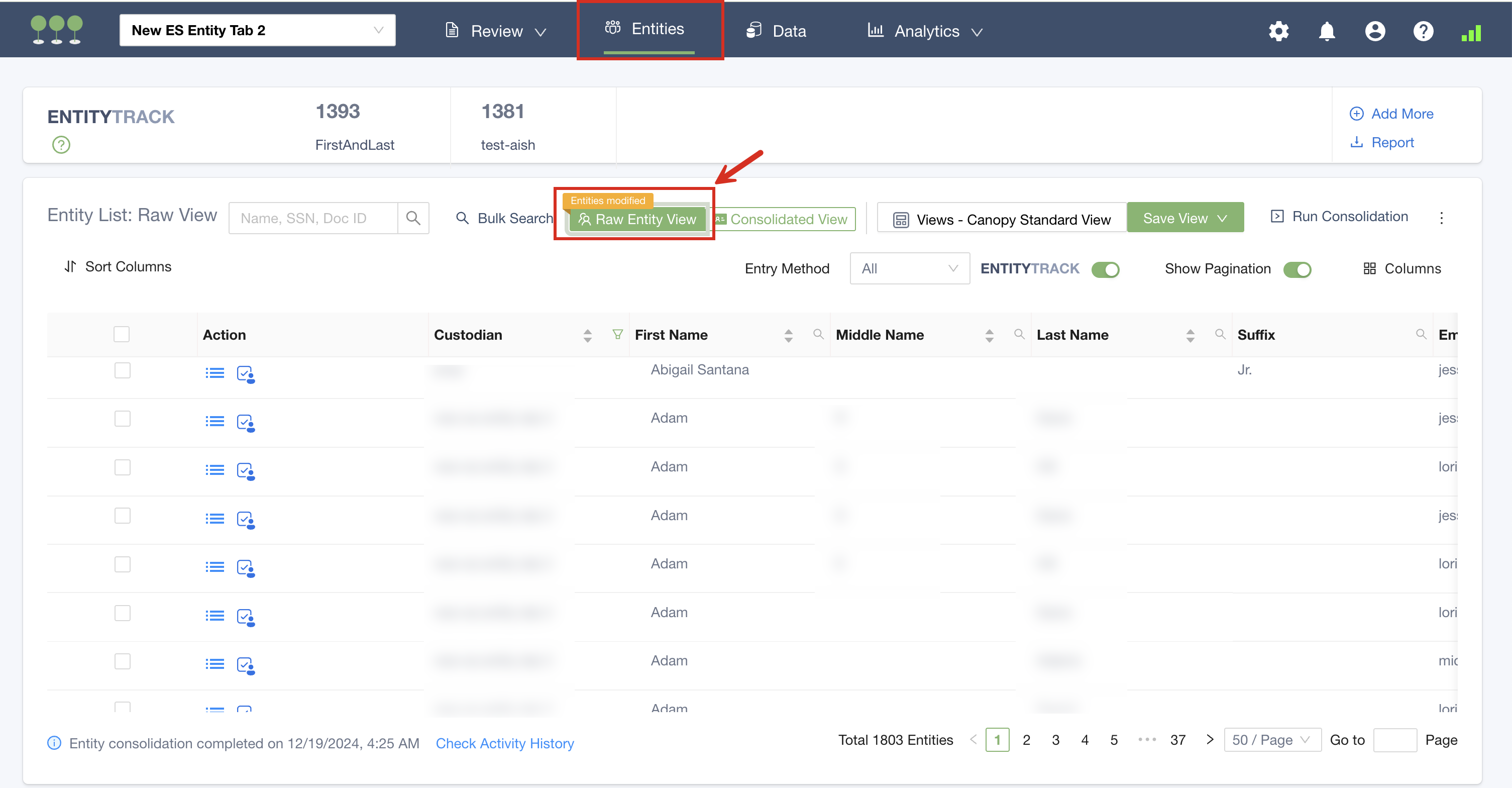Click the First Name column search icon
The width and height of the screenshot is (1512, 788).
[x=818, y=334]
